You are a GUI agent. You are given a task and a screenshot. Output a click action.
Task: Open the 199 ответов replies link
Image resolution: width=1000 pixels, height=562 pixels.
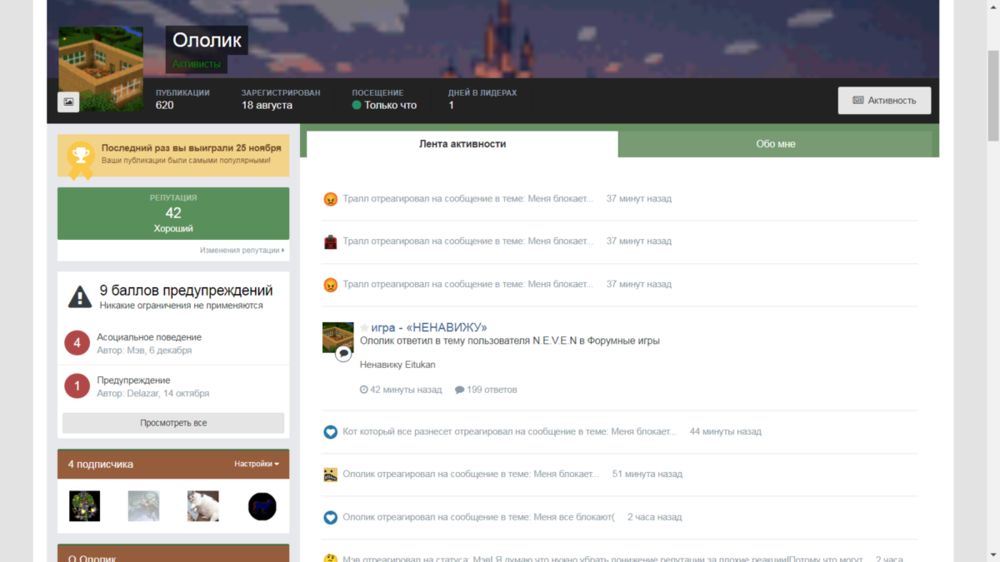(486, 390)
